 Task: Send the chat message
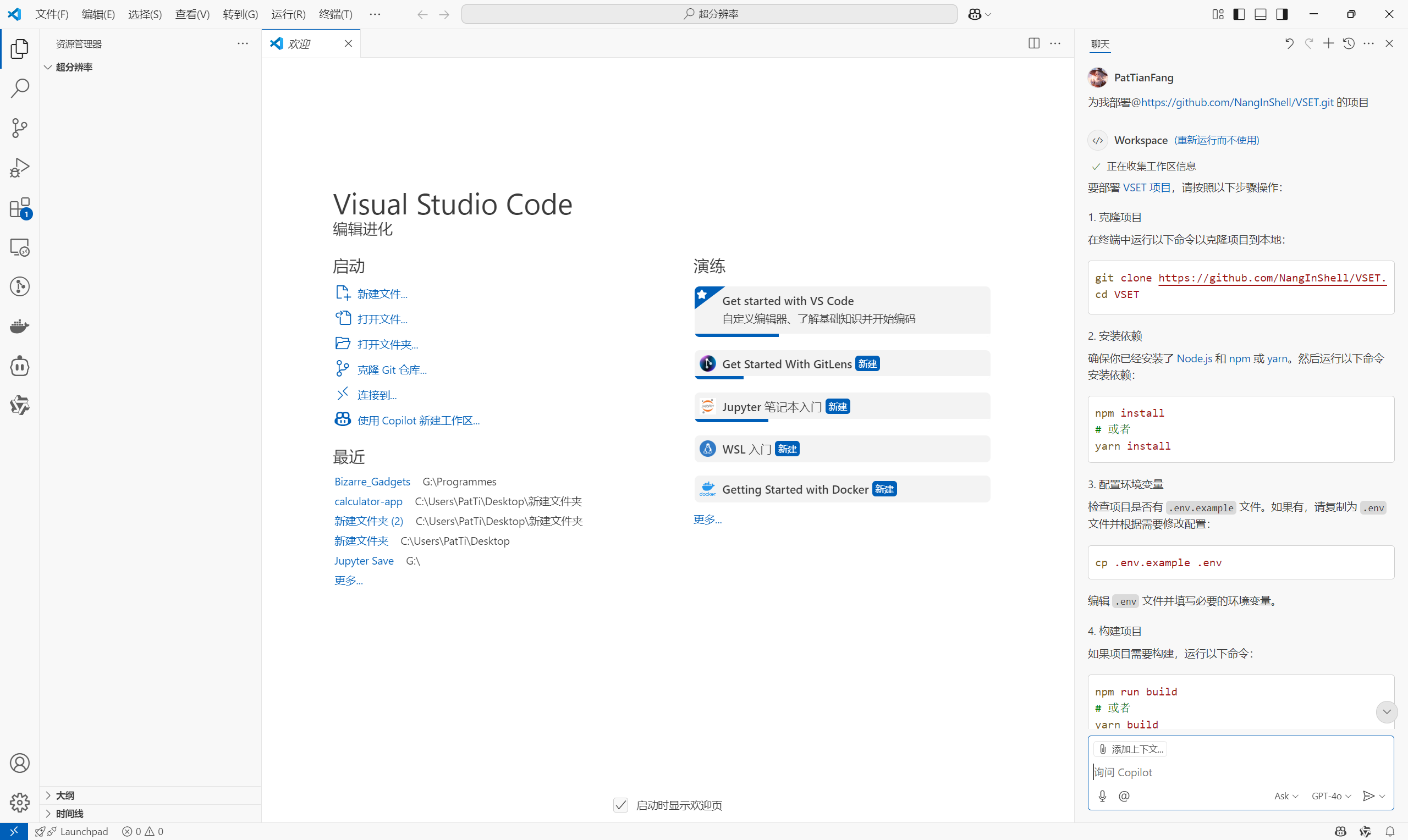tap(1368, 796)
